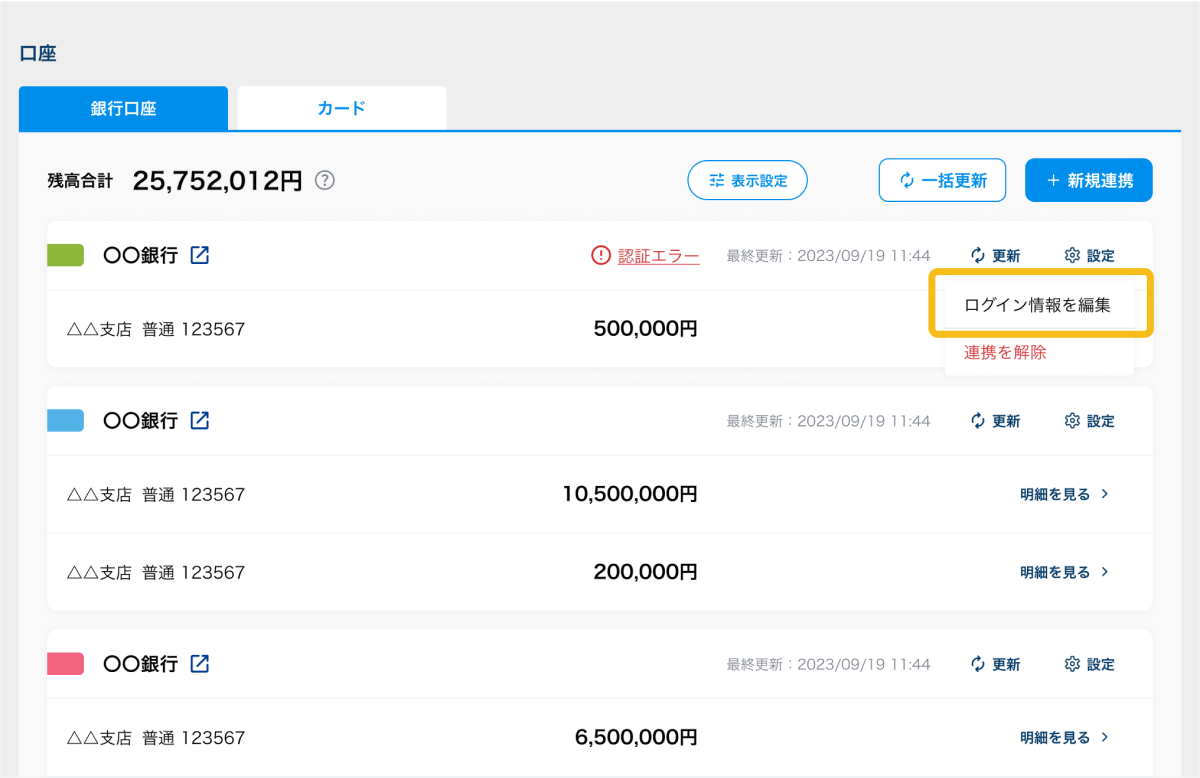Open 設定 gear for the blue bank
1200x778 pixels.
pyautogui.click(x=1089, y=421)
